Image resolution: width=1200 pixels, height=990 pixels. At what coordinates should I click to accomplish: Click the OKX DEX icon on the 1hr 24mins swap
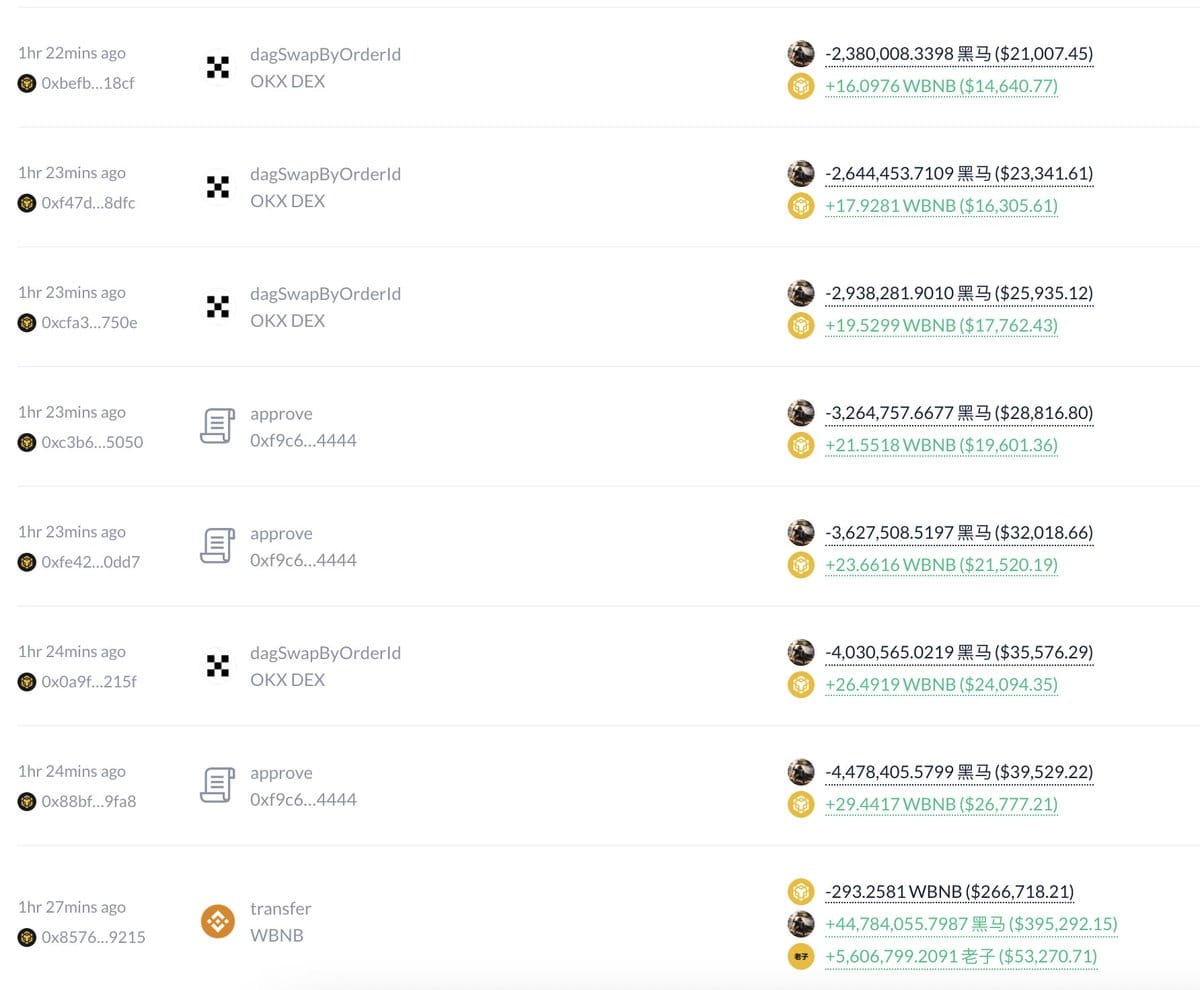(216, 666)
